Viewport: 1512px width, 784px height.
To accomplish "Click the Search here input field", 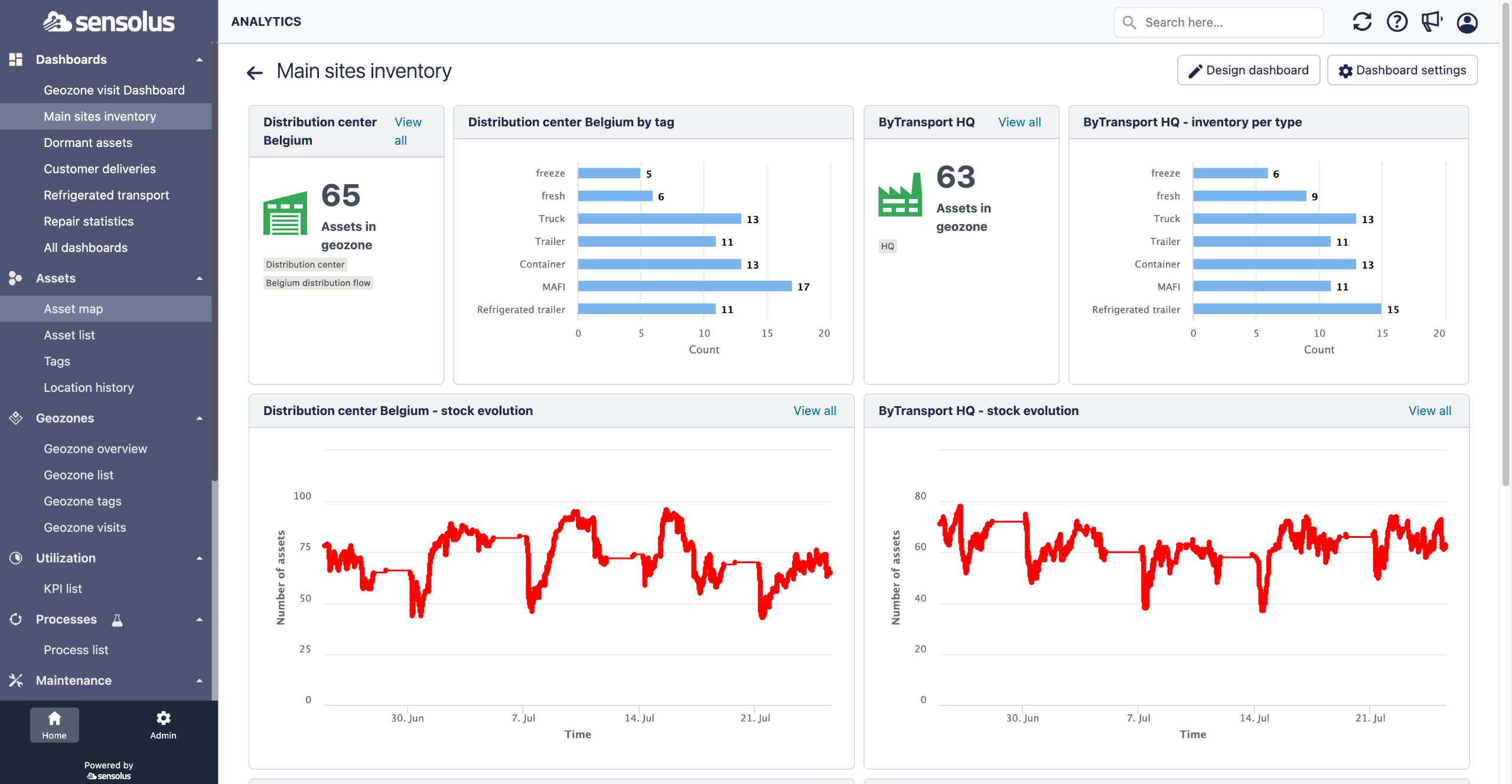I will coord(1218,22).
